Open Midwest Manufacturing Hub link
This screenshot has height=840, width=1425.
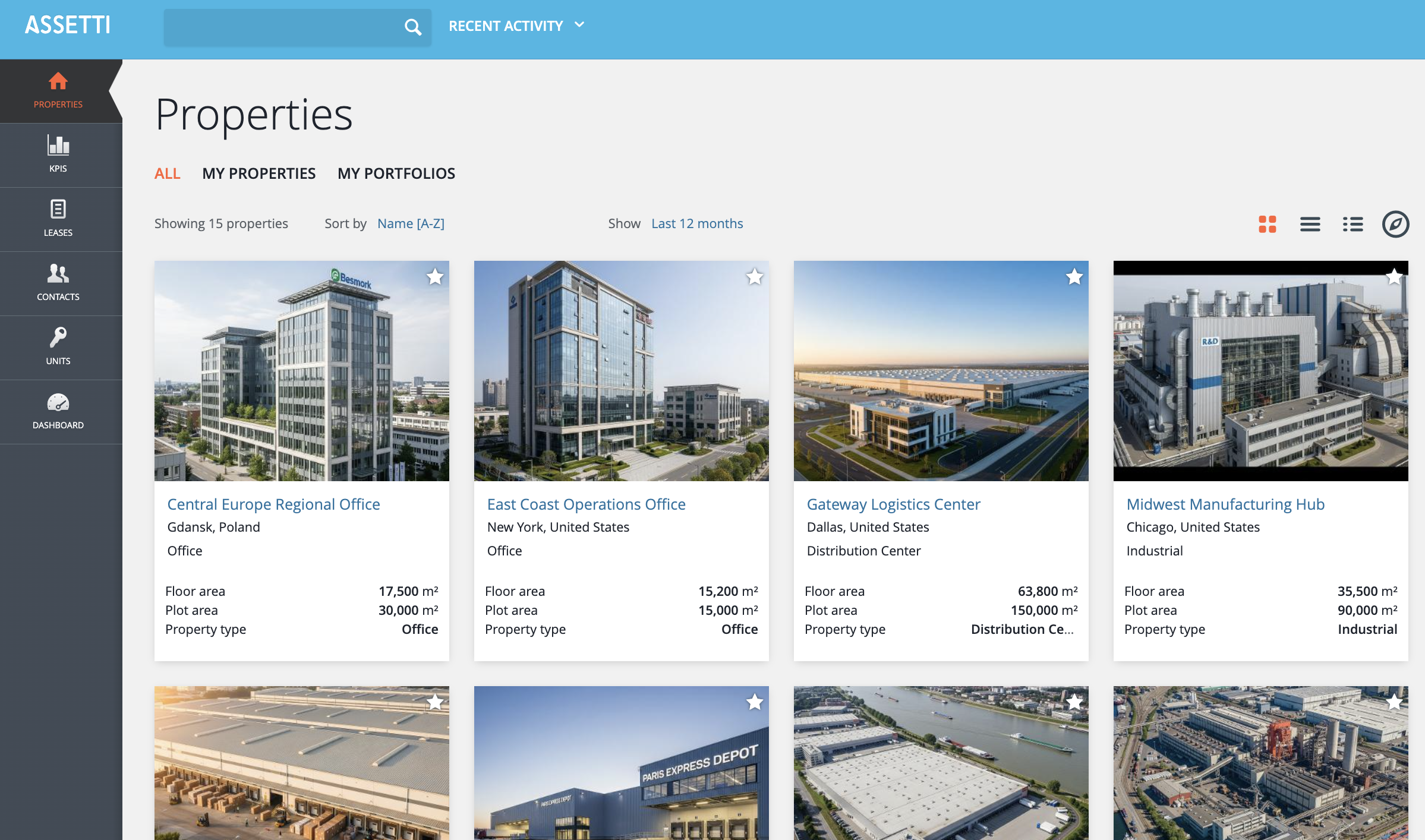click(x=1225, y=504)
